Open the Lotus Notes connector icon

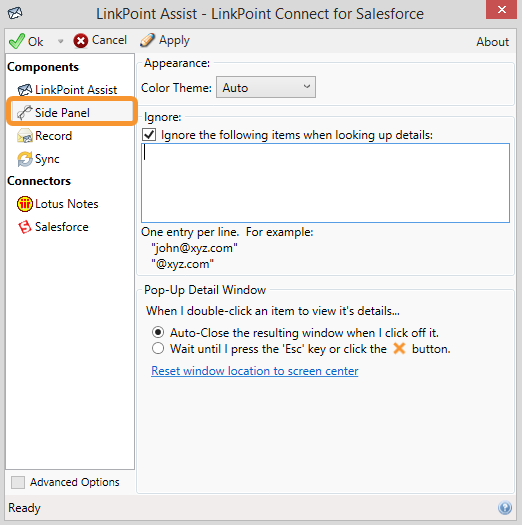click(25, 204)
